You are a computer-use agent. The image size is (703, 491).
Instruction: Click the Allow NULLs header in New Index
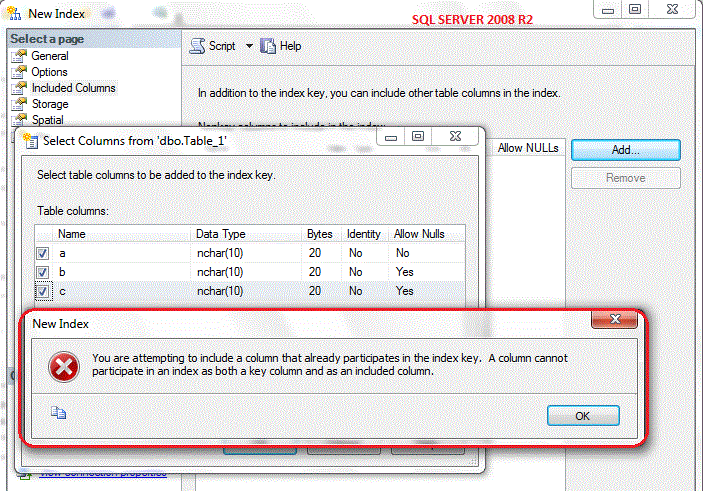[x=528, y=148]
